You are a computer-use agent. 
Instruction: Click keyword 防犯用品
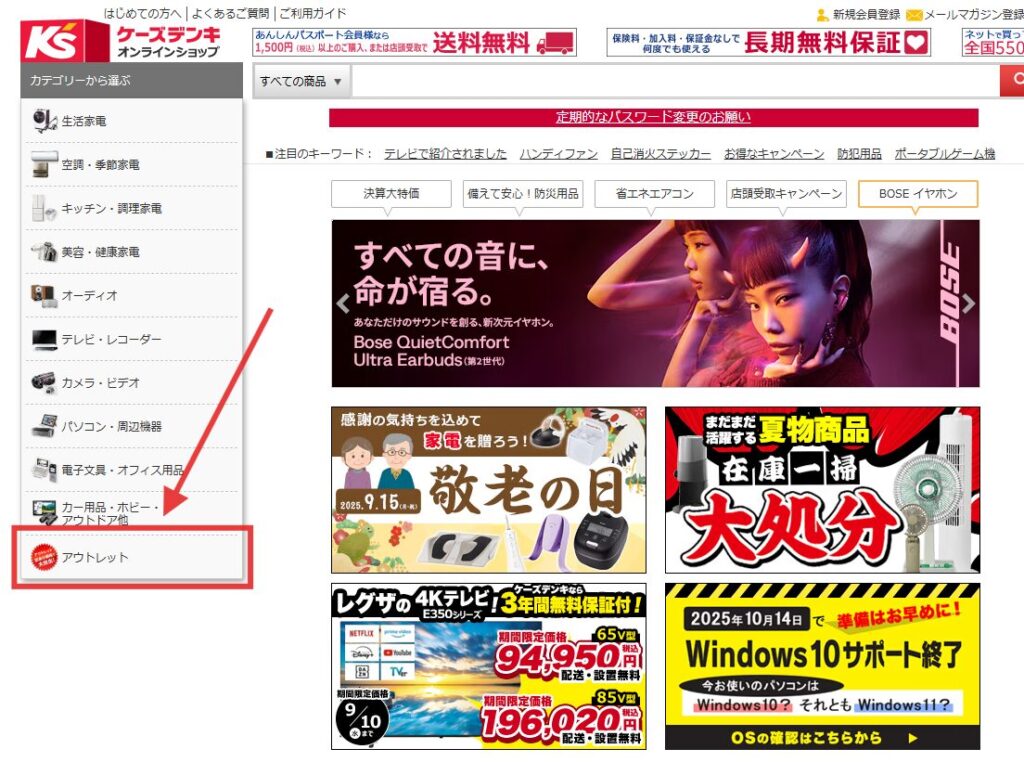[859, 153]
